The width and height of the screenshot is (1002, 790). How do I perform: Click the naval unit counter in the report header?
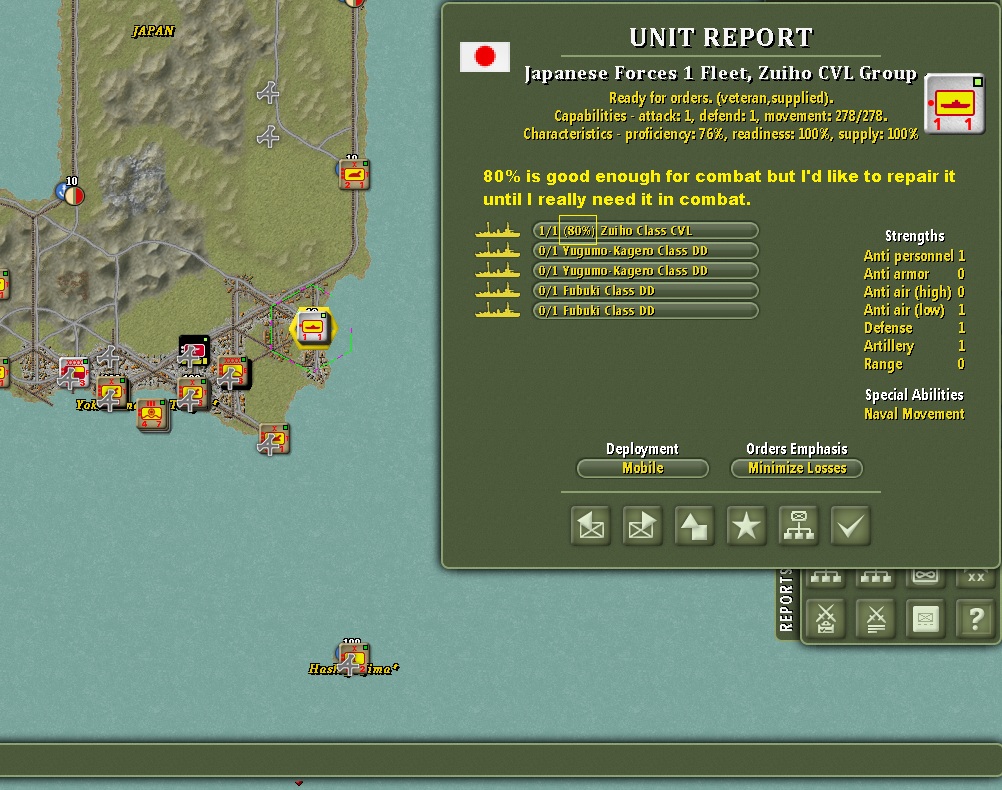tap(954, 104)
